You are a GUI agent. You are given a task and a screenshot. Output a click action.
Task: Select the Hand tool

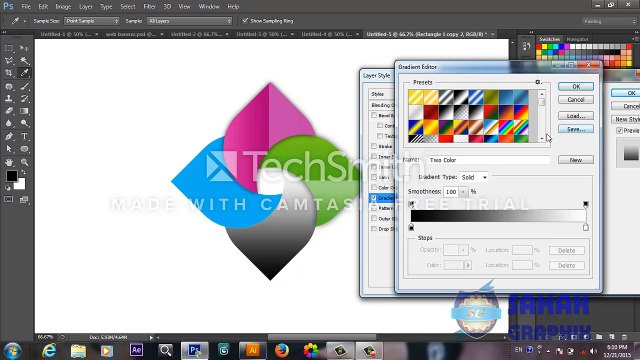(9, 162)
